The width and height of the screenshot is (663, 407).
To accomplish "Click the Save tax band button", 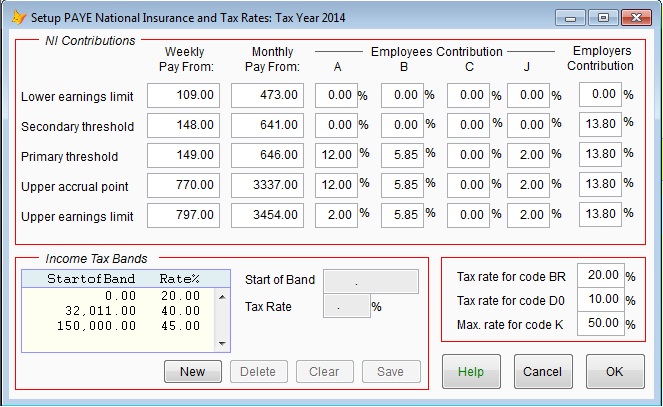I will [391, 371].
